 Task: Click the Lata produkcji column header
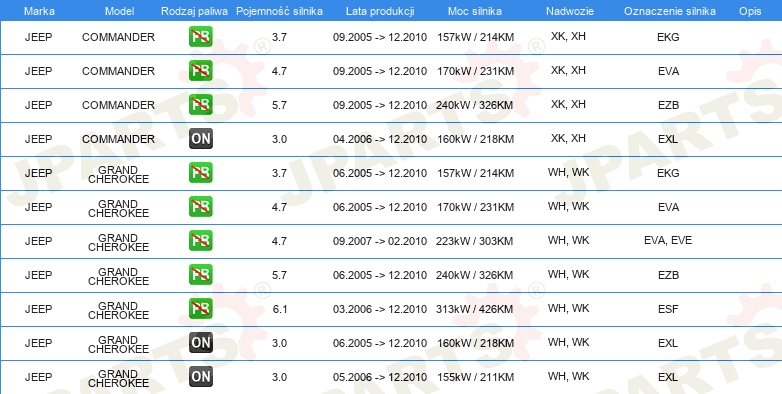[x=380, y=11]
